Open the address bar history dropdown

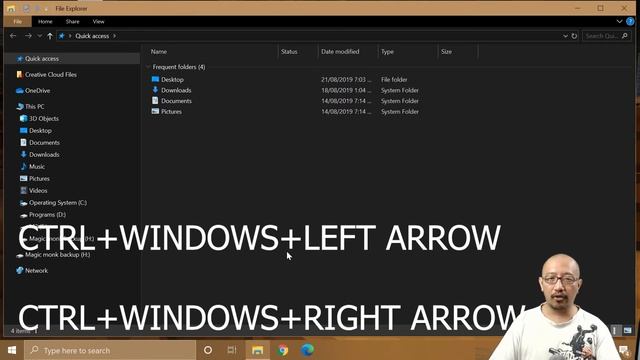point(565,36)
